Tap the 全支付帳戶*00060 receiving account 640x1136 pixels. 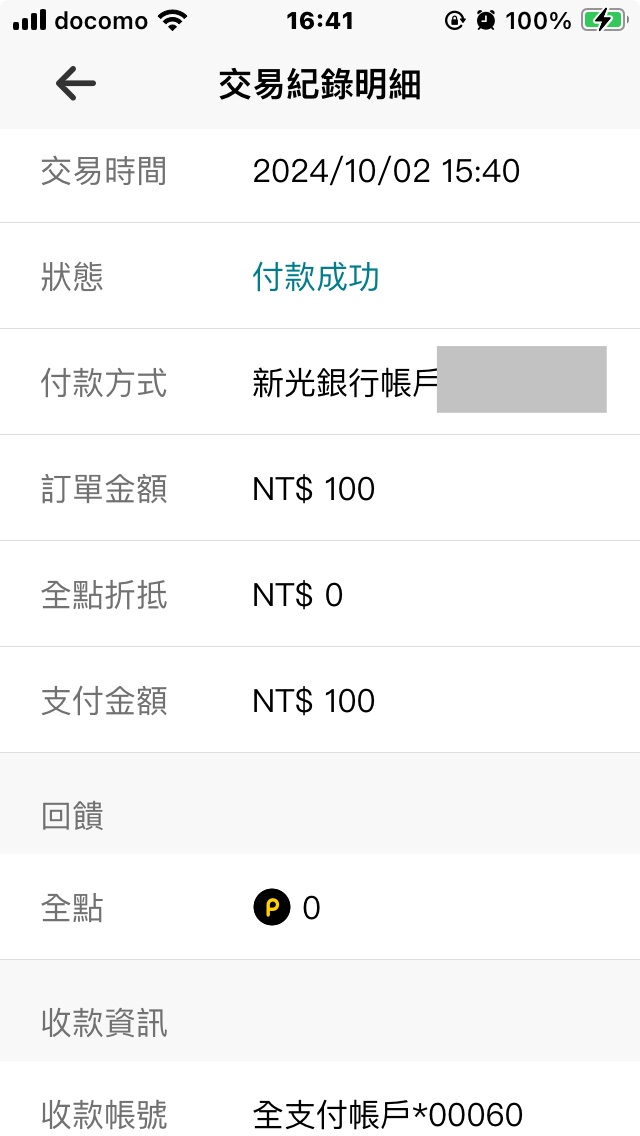(388, 1114)
